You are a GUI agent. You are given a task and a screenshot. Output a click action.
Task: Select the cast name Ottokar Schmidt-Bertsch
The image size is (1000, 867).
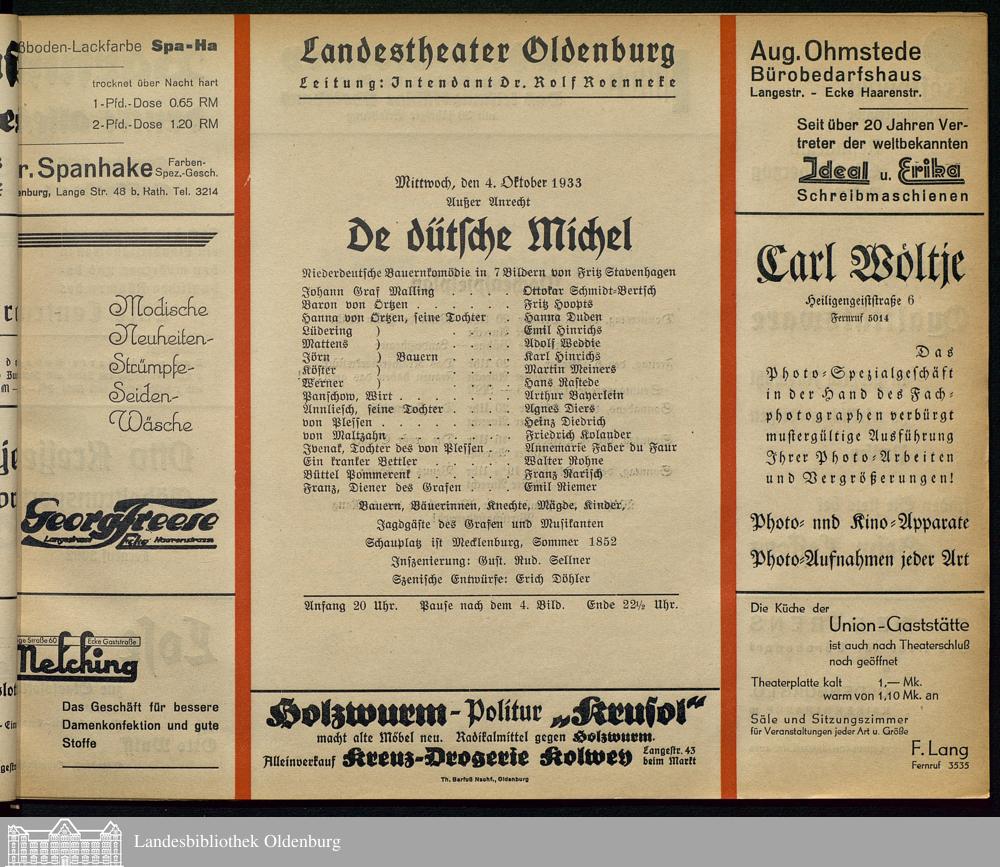[590, 290]
